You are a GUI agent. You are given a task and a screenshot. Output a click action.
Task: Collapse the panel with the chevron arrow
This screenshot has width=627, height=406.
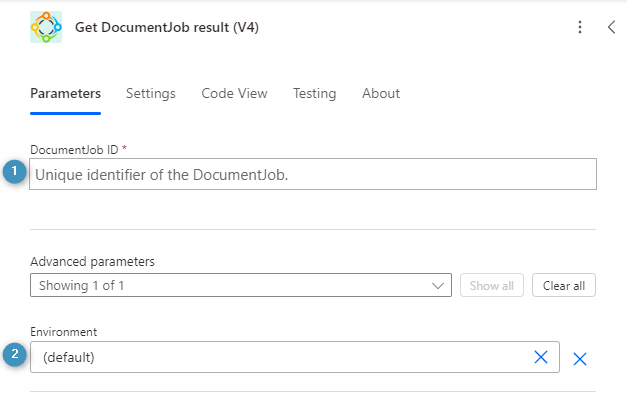tap(611, 27)
